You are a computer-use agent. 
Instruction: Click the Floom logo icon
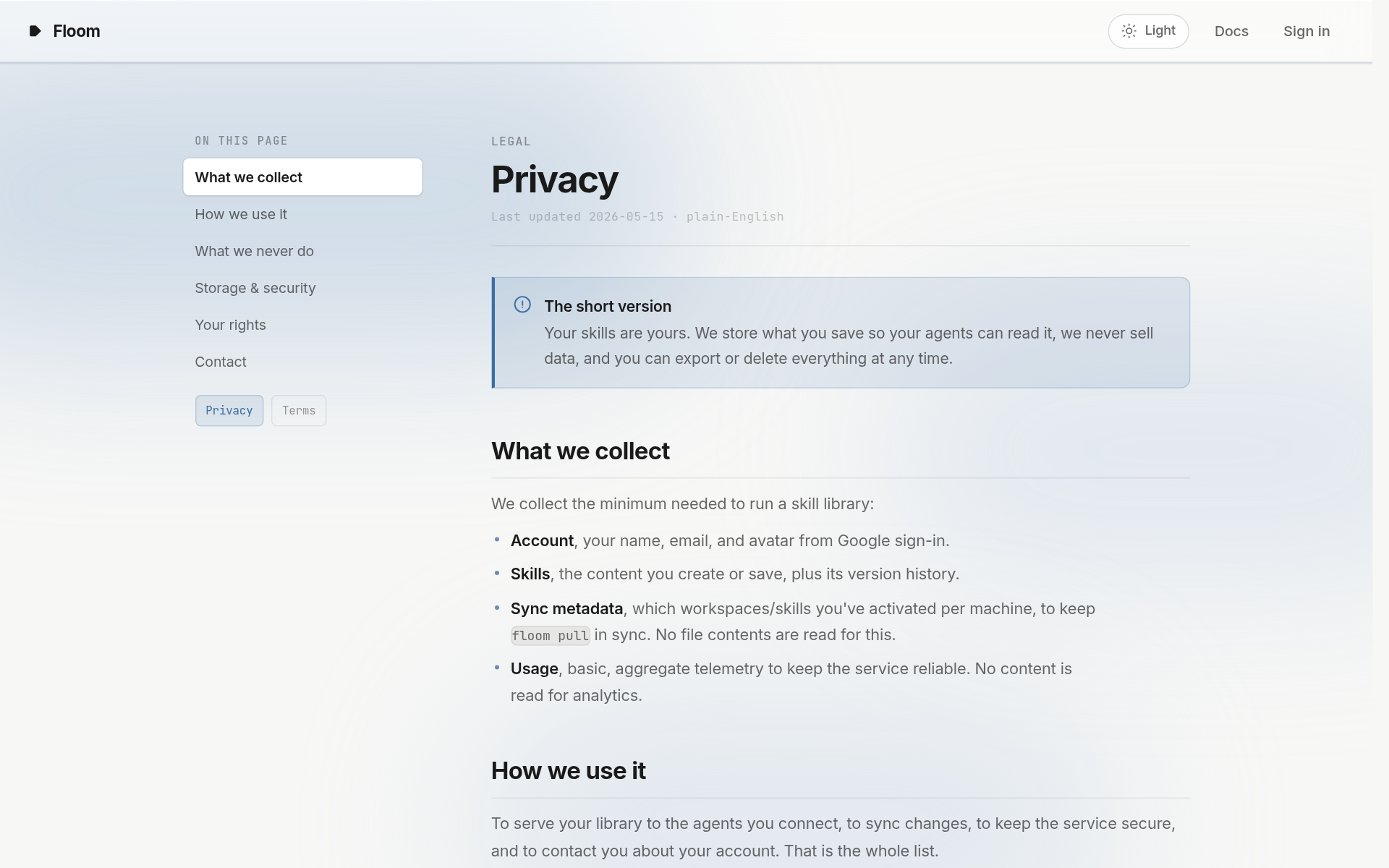click(35, 31)
